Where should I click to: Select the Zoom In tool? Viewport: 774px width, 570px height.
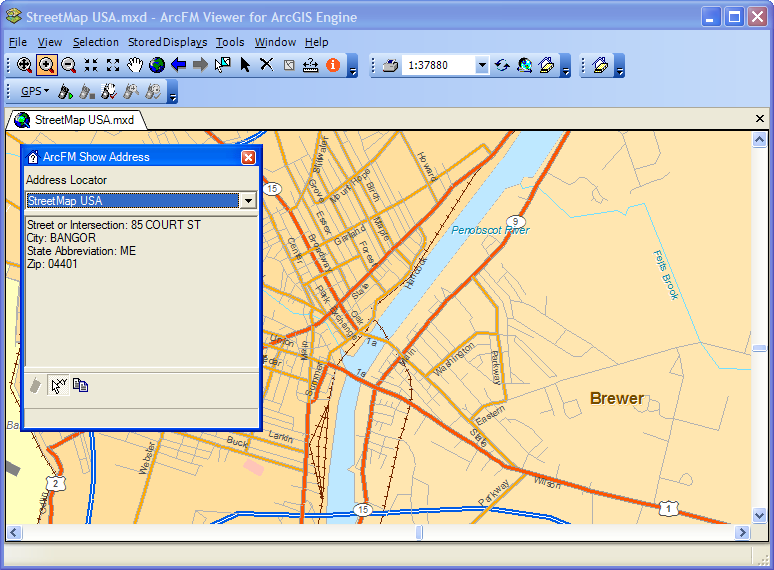point(47,65)
